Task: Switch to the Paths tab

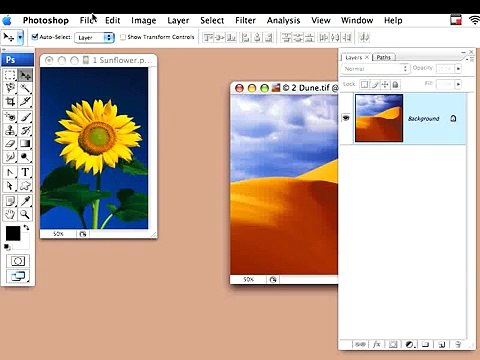Action: (383, 57)
